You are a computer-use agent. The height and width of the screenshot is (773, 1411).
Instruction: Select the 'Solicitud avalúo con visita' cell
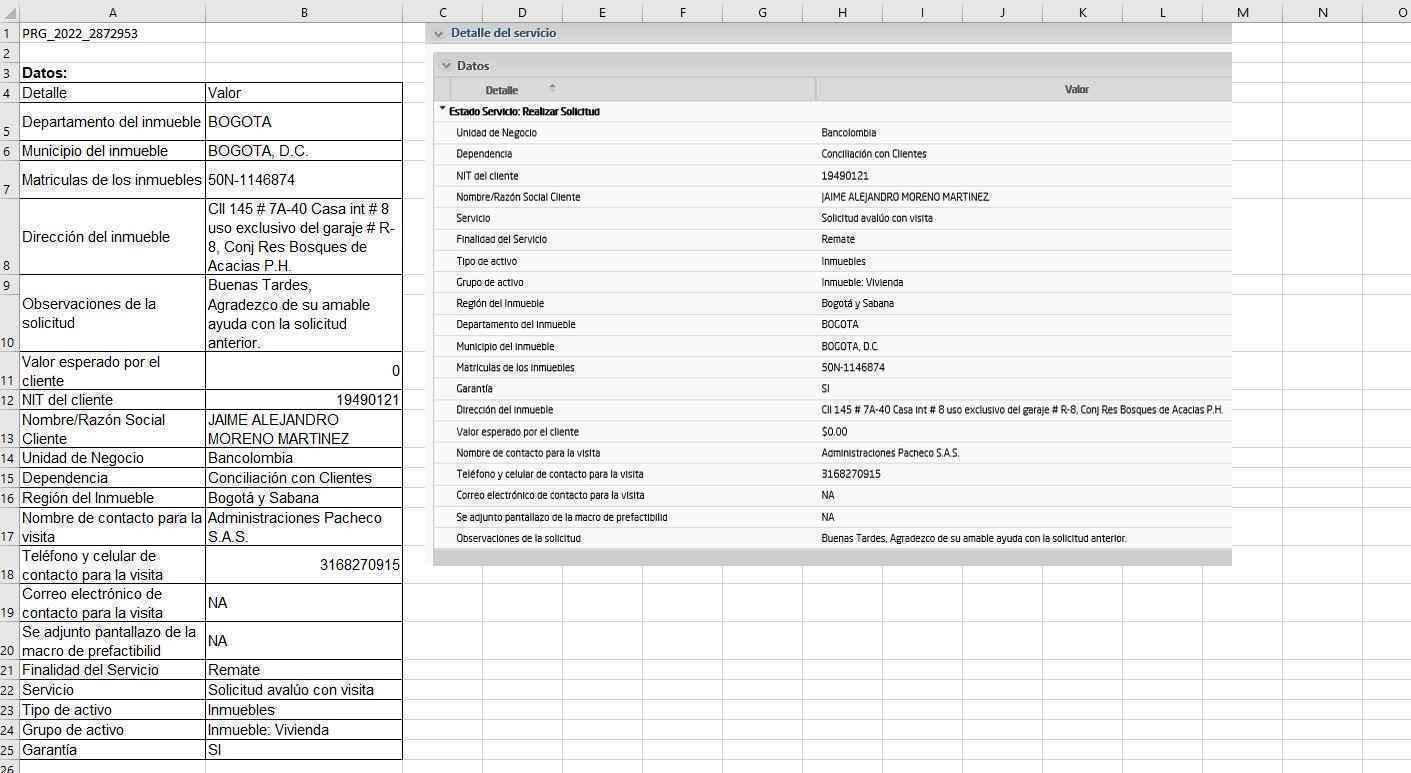click(304, 690)
